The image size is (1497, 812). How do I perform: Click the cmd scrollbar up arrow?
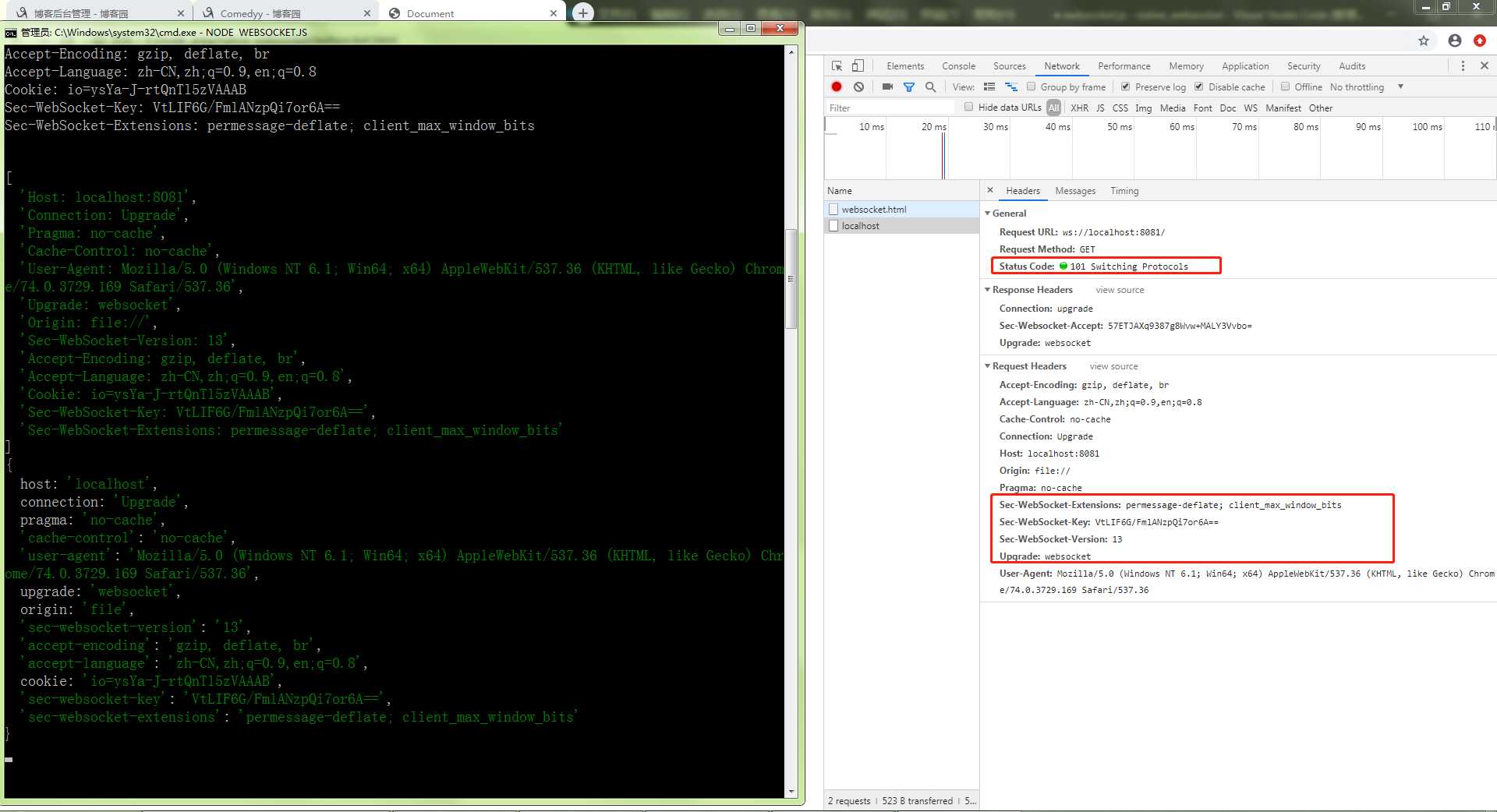791,51
